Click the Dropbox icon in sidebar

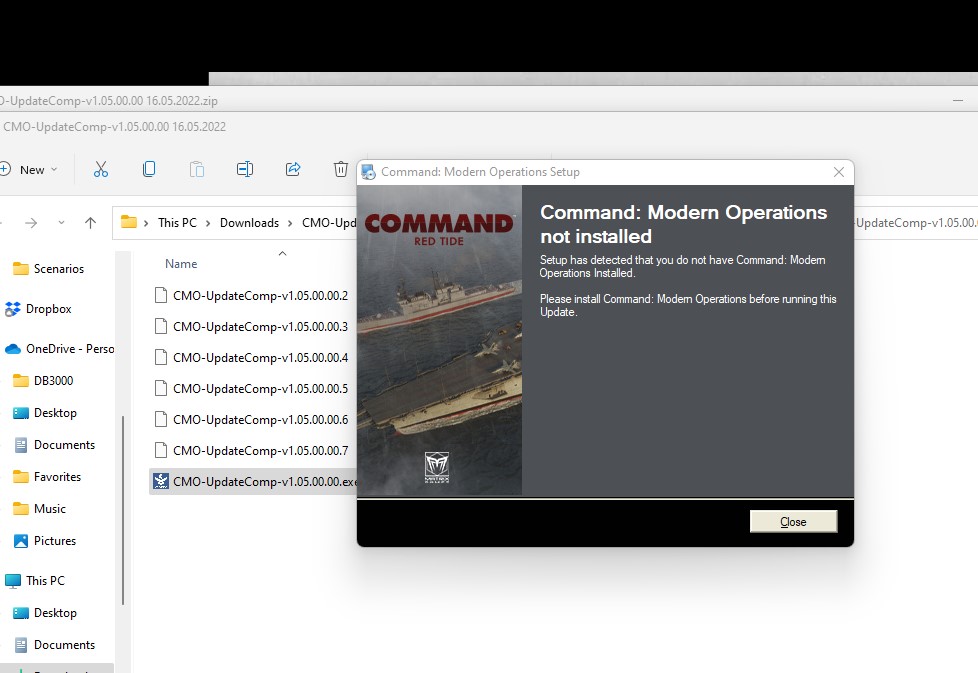[12, 309]
